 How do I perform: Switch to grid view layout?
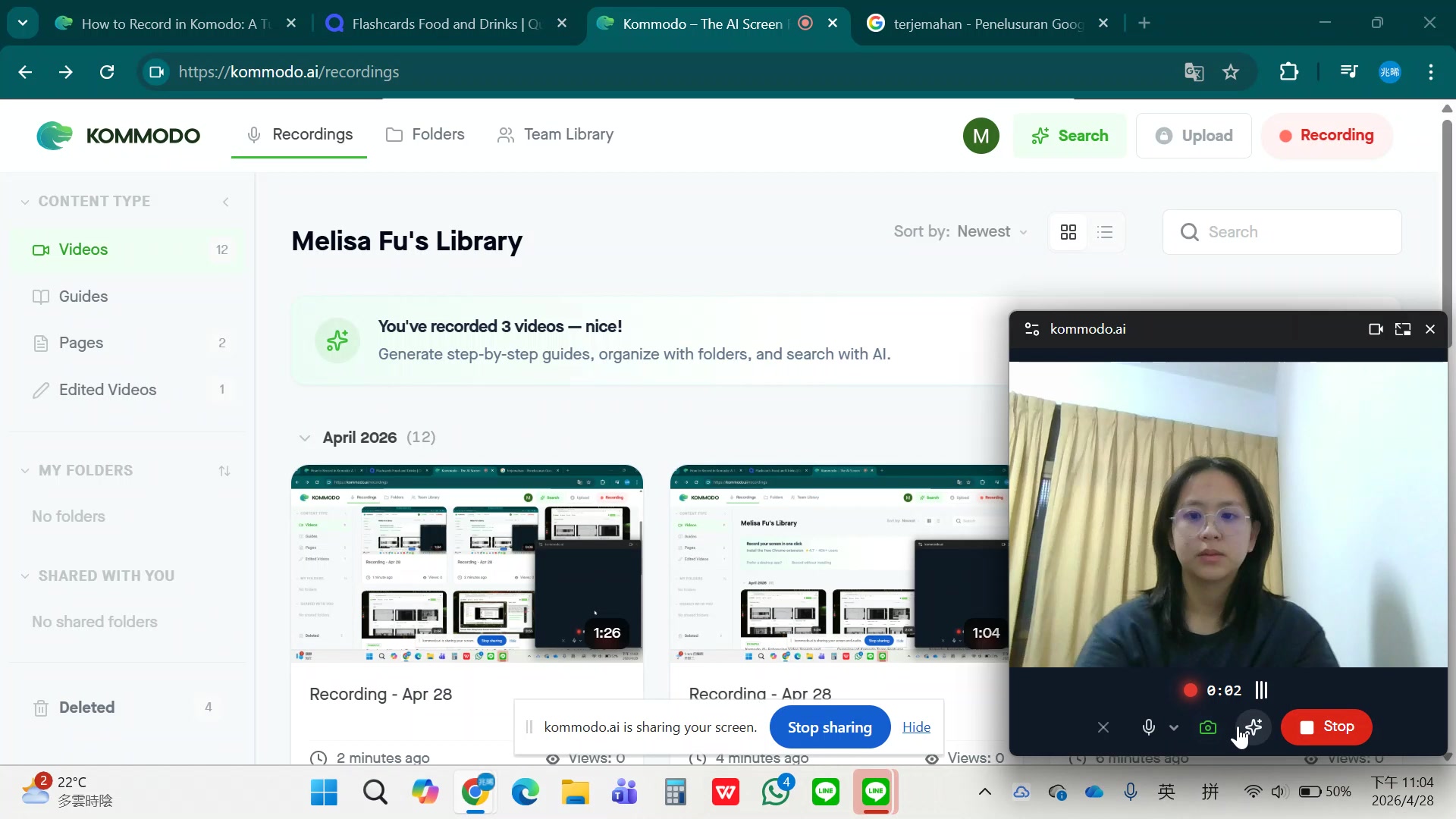(x=1068, y=232)
